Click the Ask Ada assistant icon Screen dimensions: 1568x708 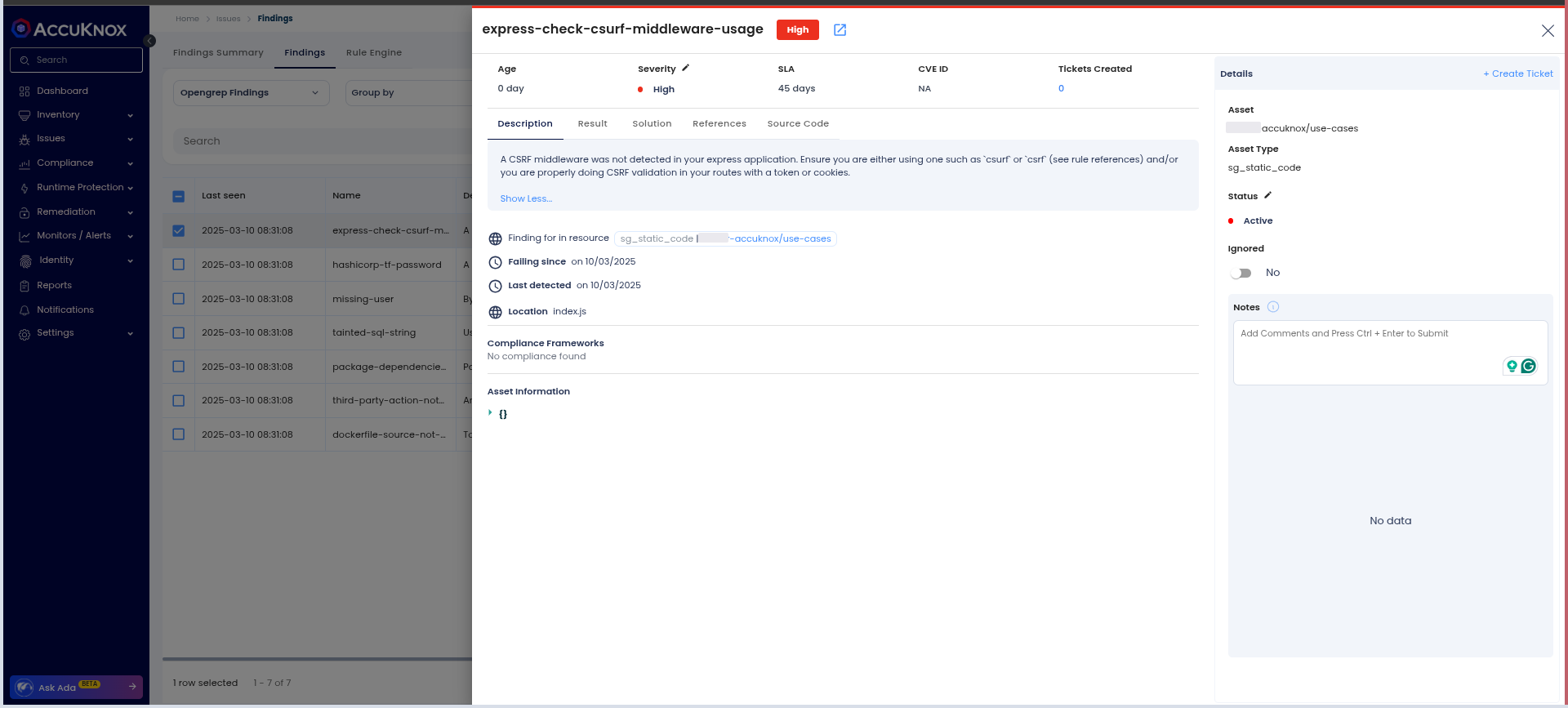[24, 688]
